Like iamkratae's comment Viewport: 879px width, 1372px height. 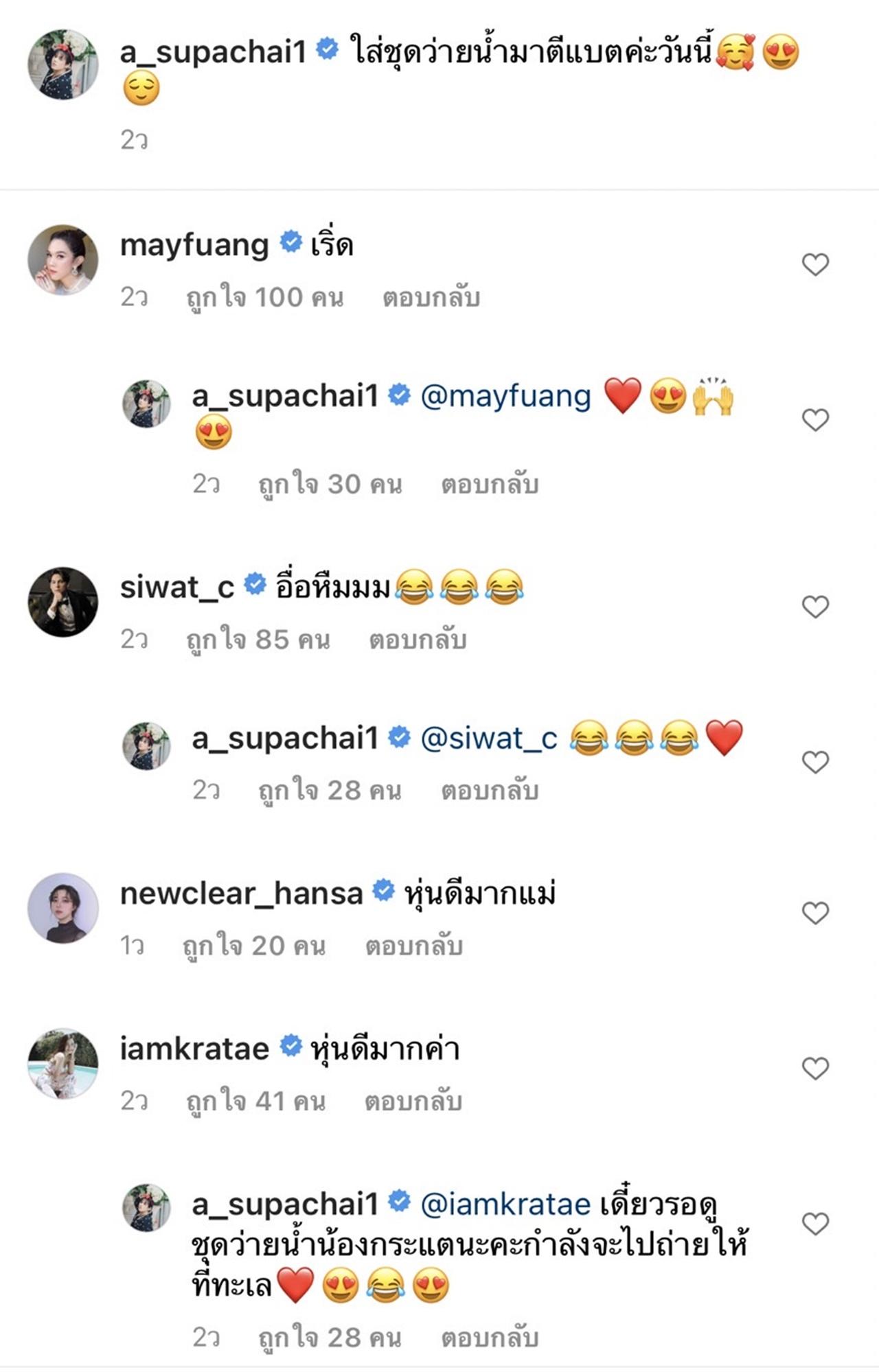815,1068
